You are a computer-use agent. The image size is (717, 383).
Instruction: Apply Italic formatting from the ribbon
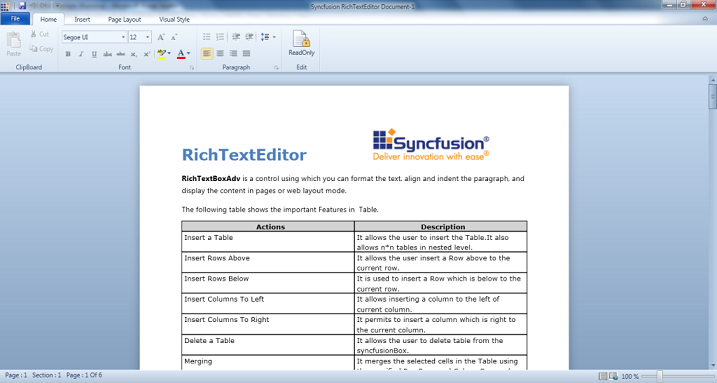coord(81,54)
